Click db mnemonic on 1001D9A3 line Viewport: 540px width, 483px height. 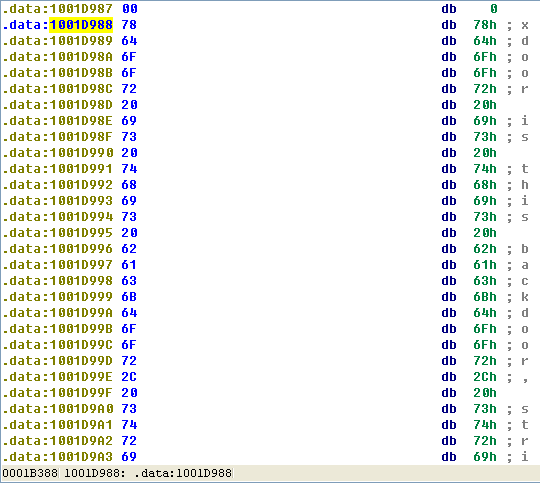pos(449,456)
